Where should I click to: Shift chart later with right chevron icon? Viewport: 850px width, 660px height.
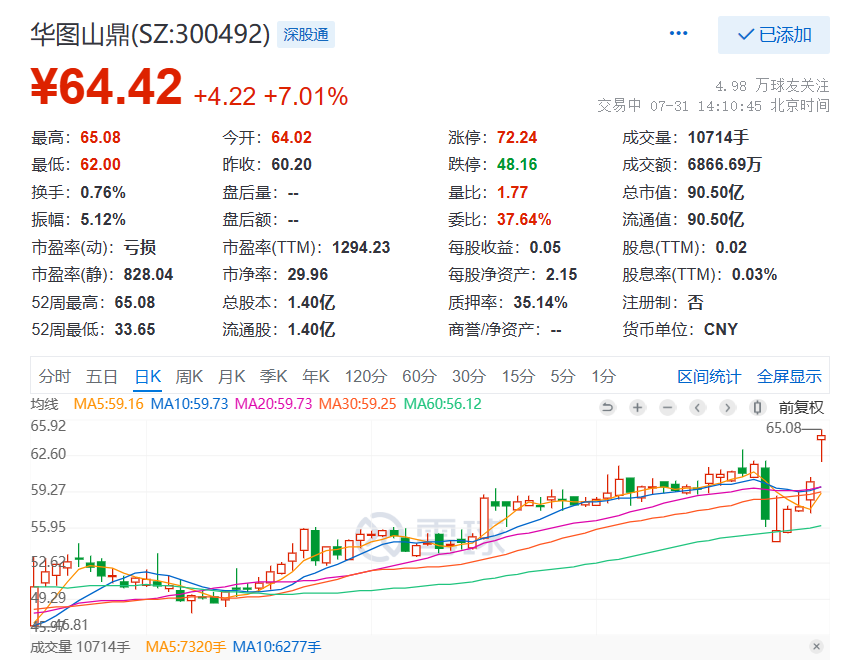click(727, 407)
